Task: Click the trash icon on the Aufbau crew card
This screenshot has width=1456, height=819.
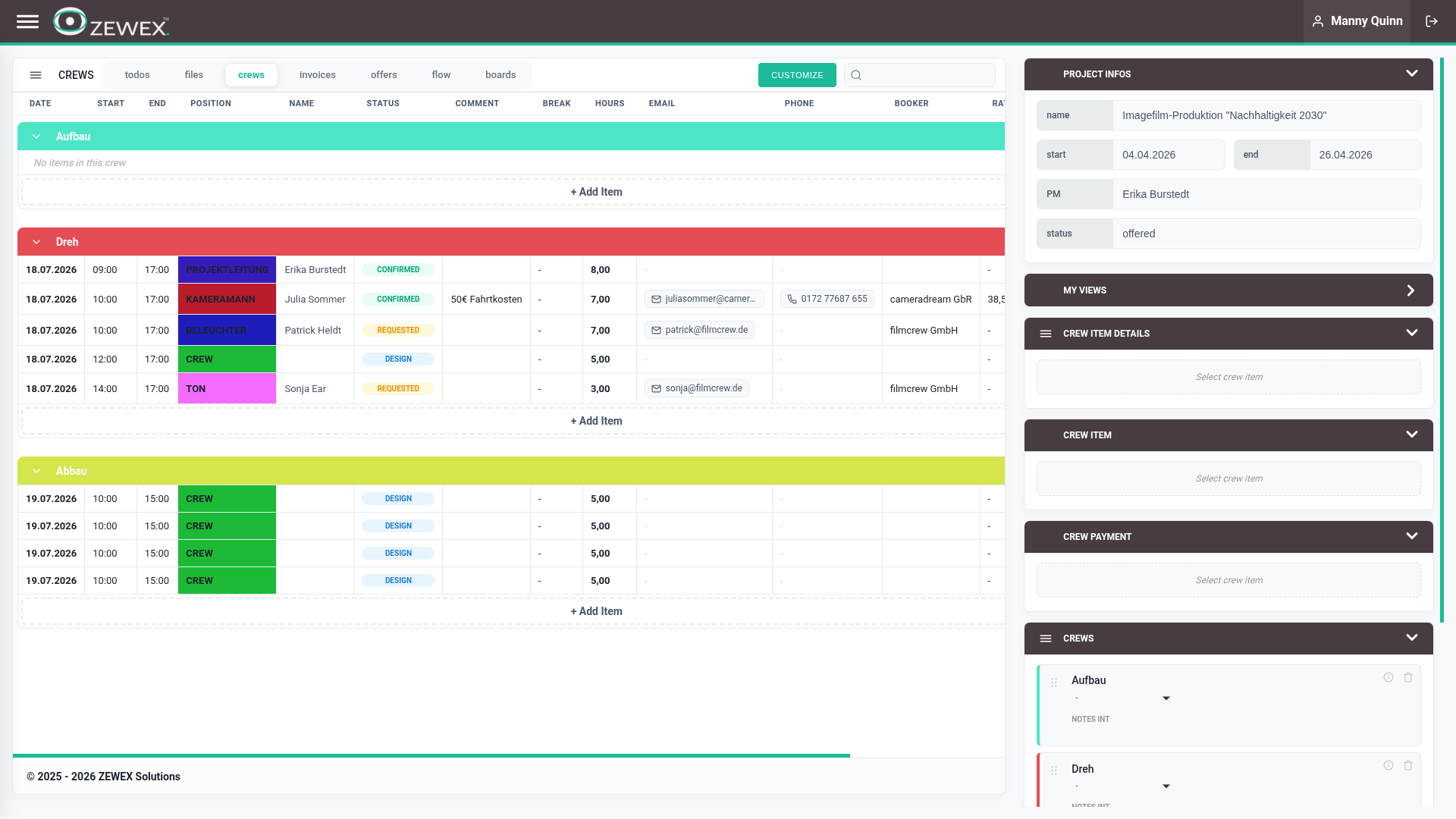Action: [x=1408, y=677]
